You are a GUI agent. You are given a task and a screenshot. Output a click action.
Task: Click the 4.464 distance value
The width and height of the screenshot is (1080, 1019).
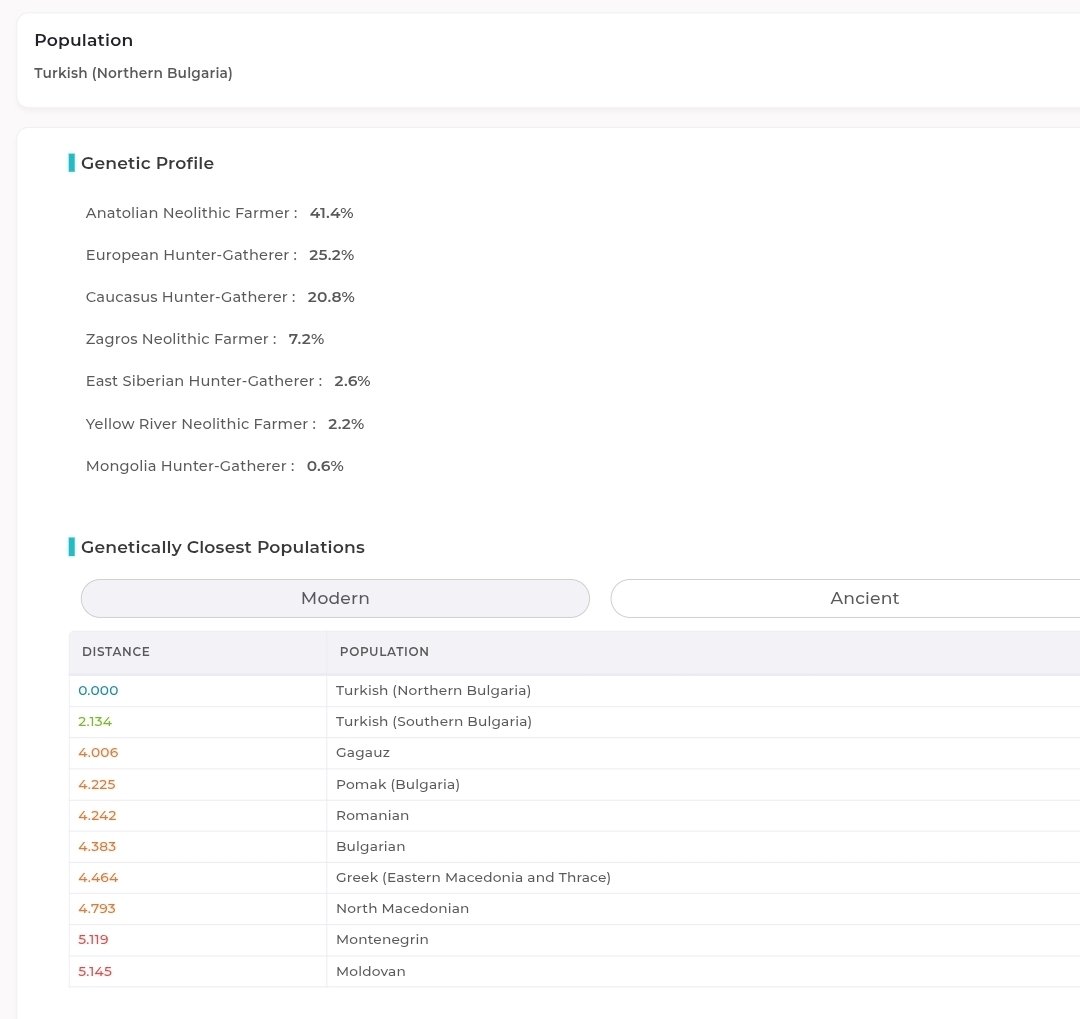coord(98,877)
